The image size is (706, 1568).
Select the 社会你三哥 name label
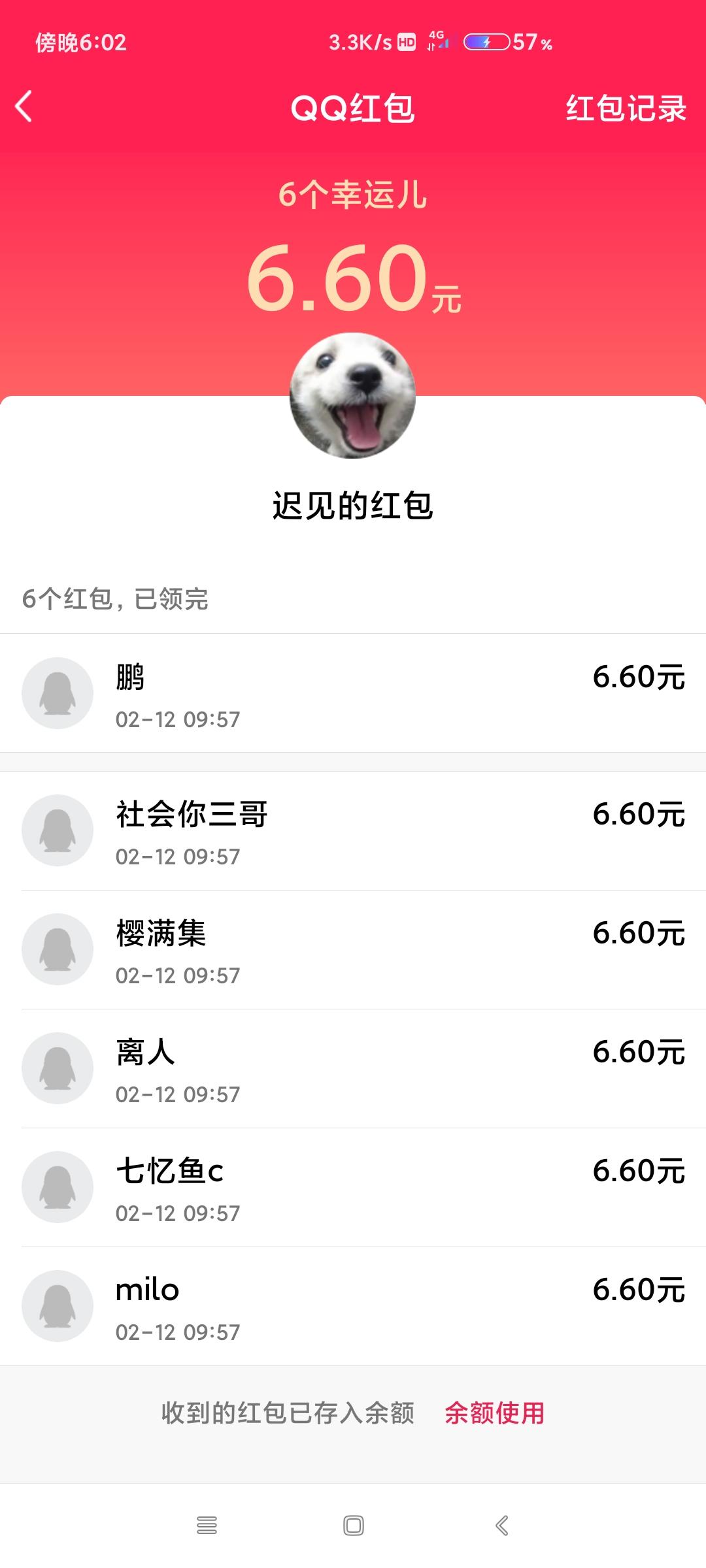192,814
